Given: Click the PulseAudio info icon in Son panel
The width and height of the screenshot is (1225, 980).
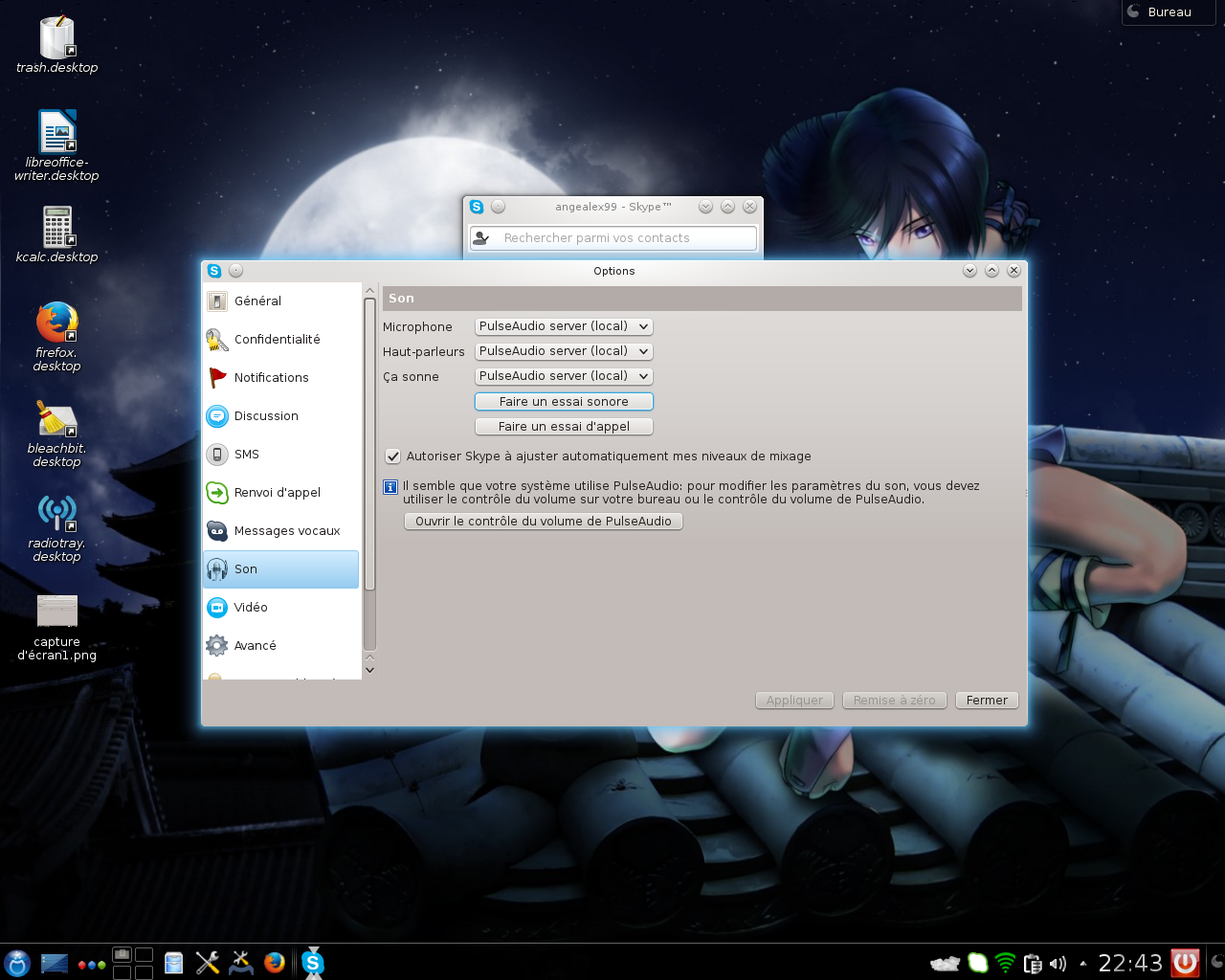Looking at the screenshot, I should [x=390, y=487].
